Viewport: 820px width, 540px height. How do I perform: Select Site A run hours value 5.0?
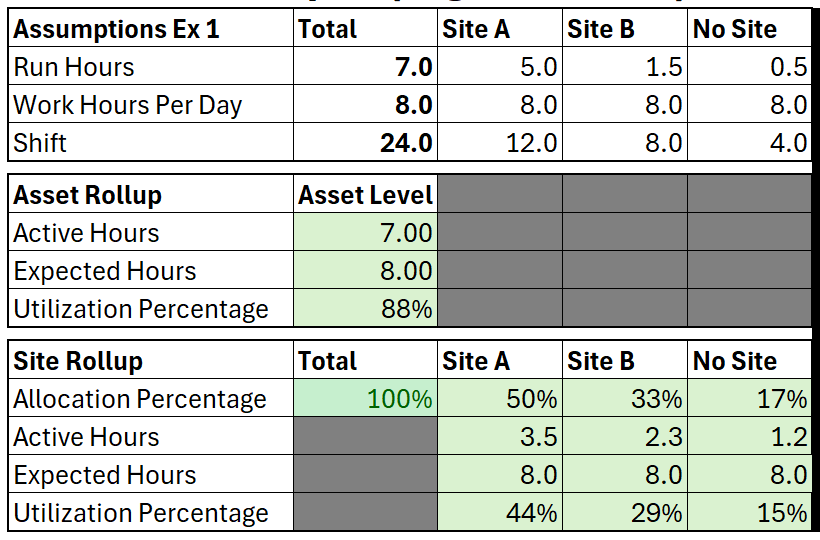499,66
